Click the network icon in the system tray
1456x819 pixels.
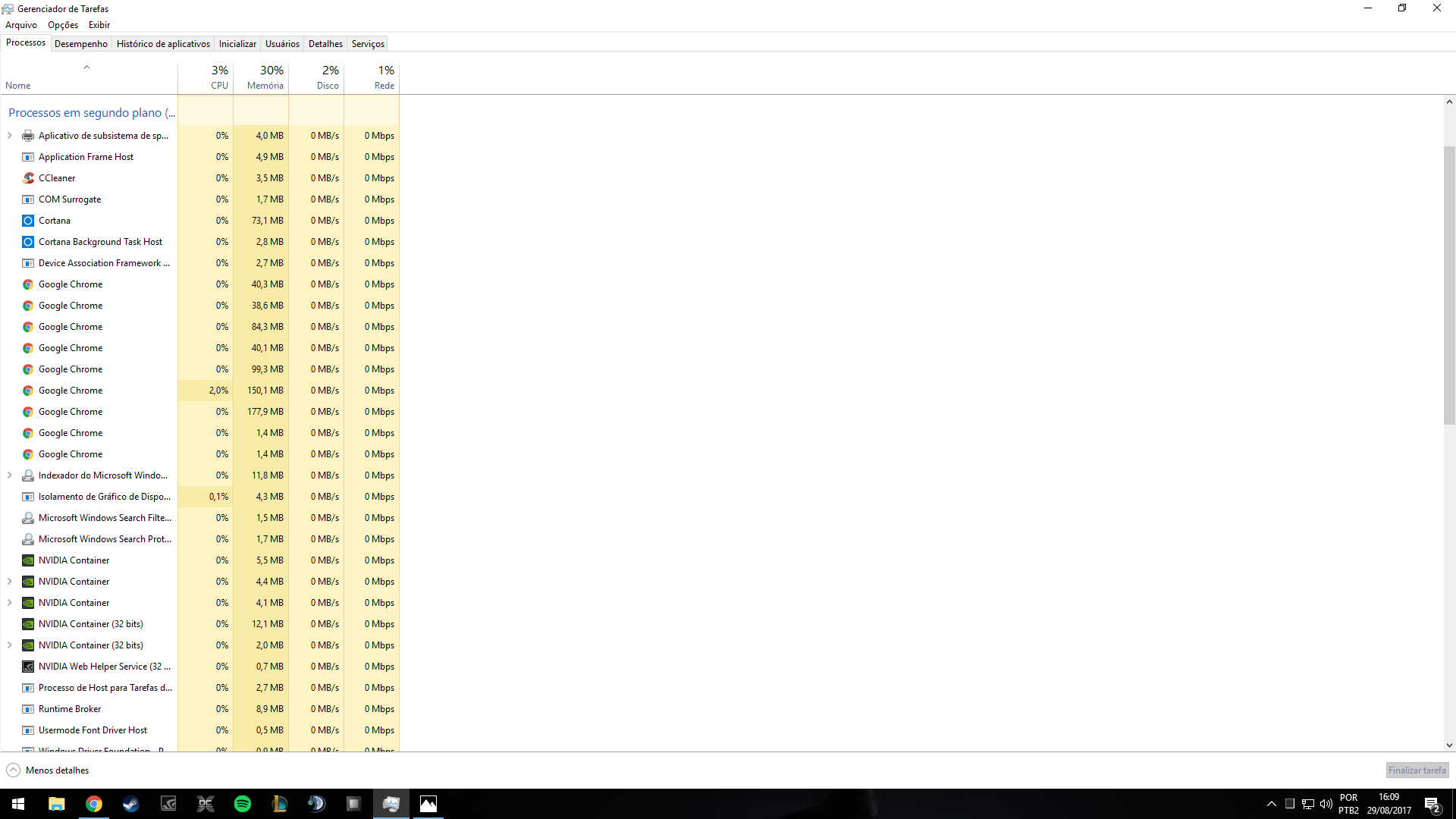pos(1308,804)
